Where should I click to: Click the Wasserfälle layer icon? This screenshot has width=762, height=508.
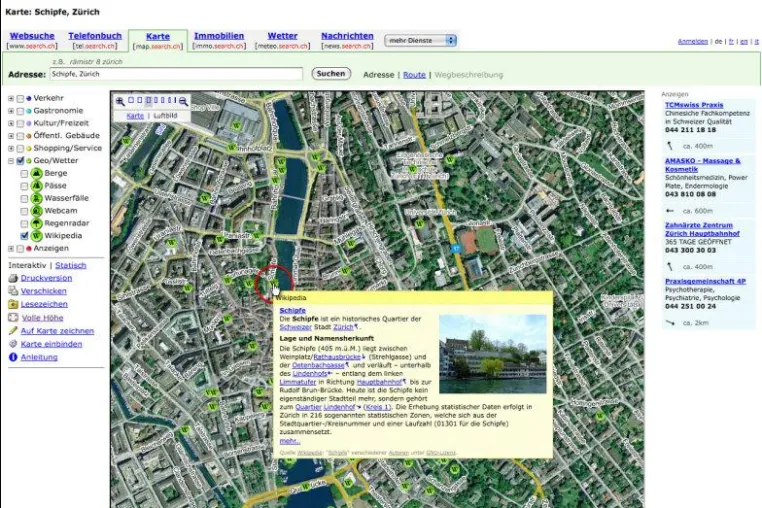(36, 198)
